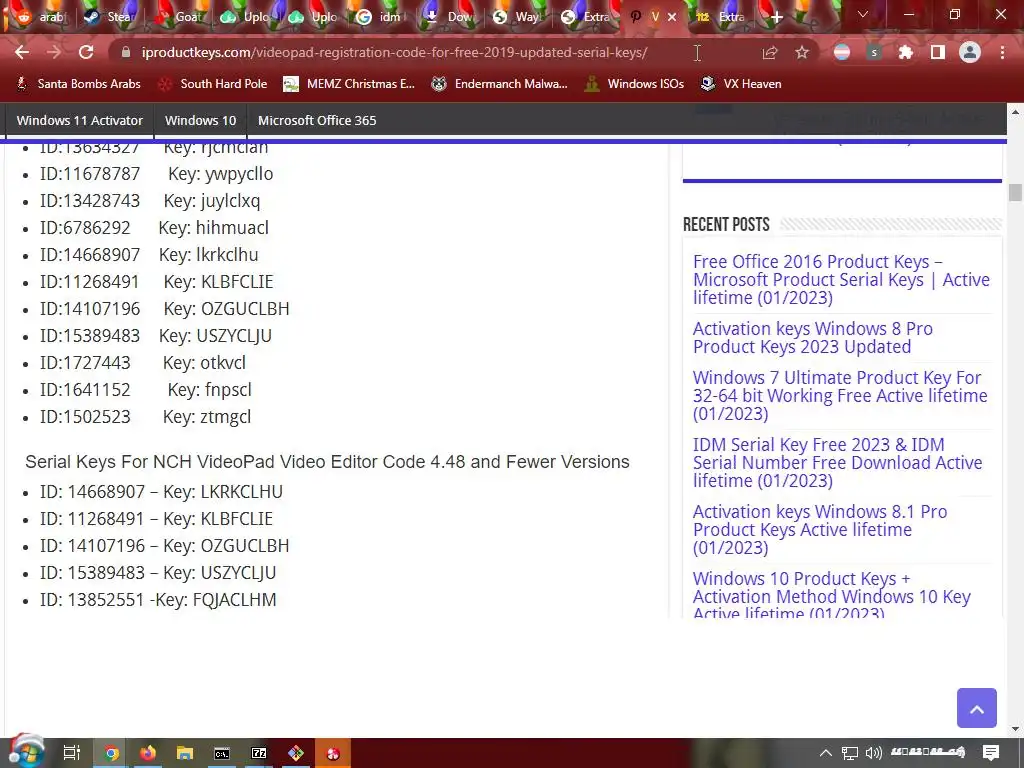Click the orange taskbar app icon
This screenshot has width=1024, height=768.
[333, 753]
